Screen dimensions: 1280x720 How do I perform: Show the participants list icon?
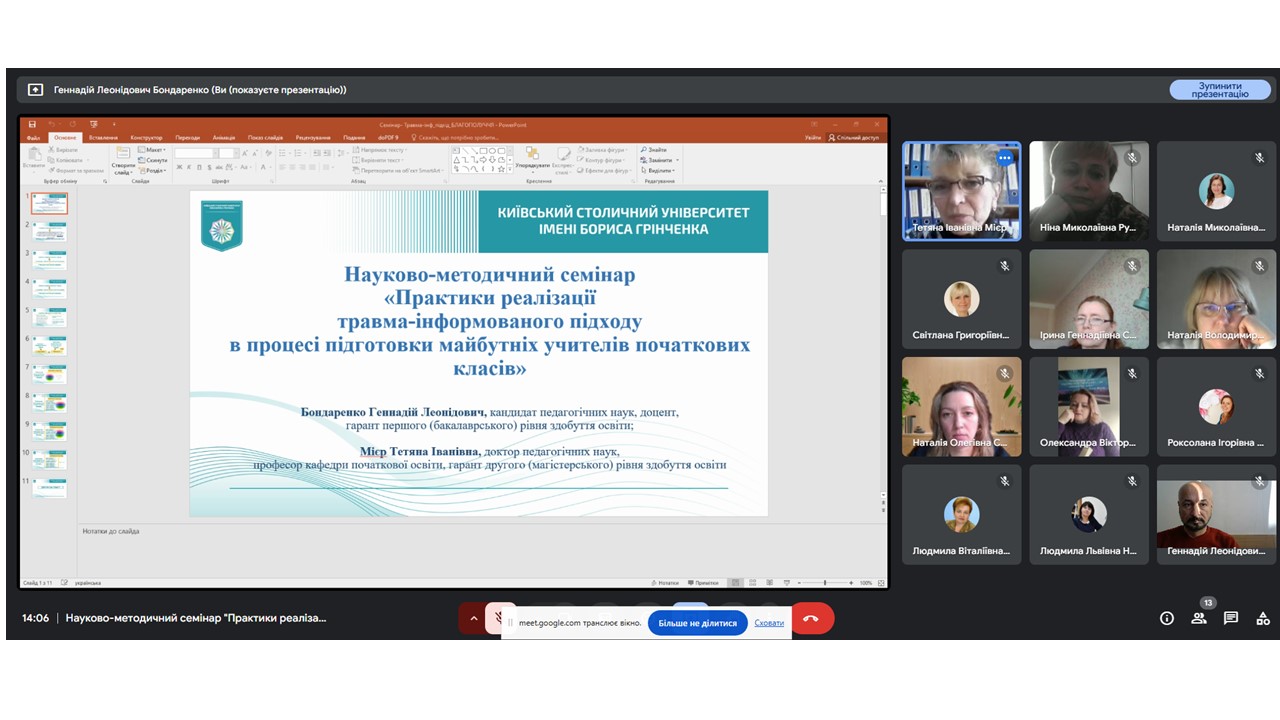point(1198,618)
